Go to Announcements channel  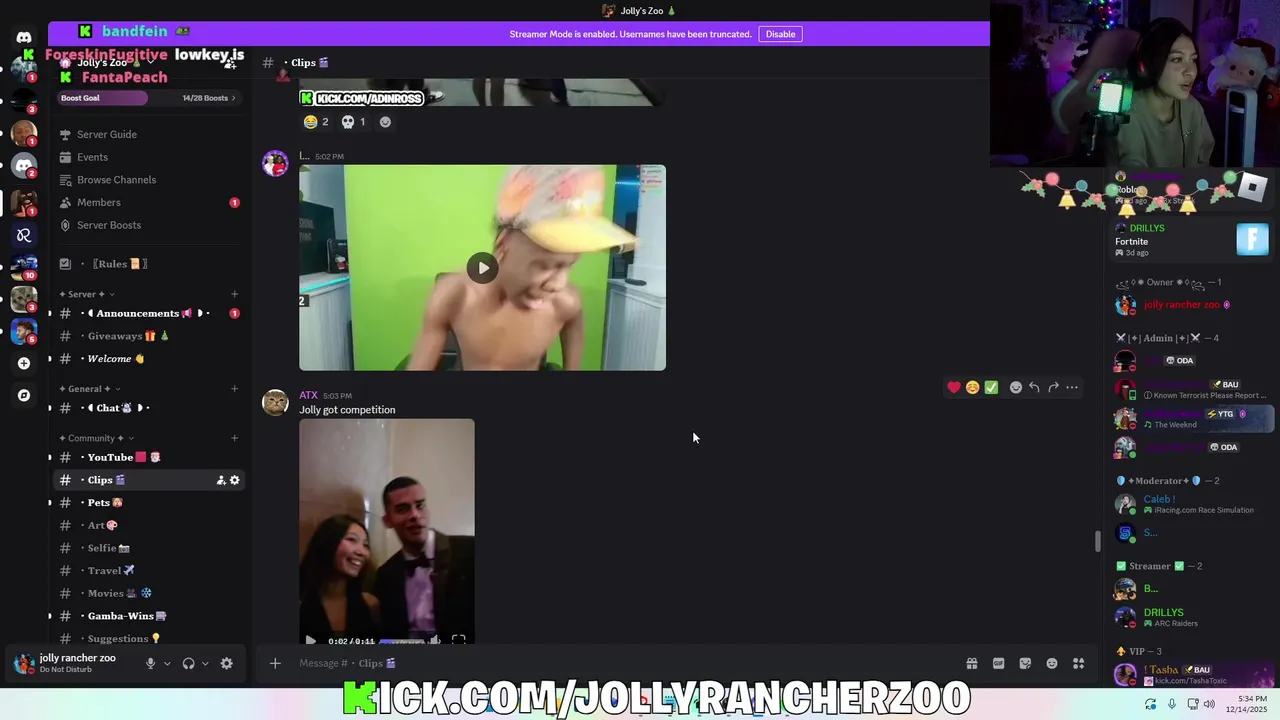pos(150,313)
